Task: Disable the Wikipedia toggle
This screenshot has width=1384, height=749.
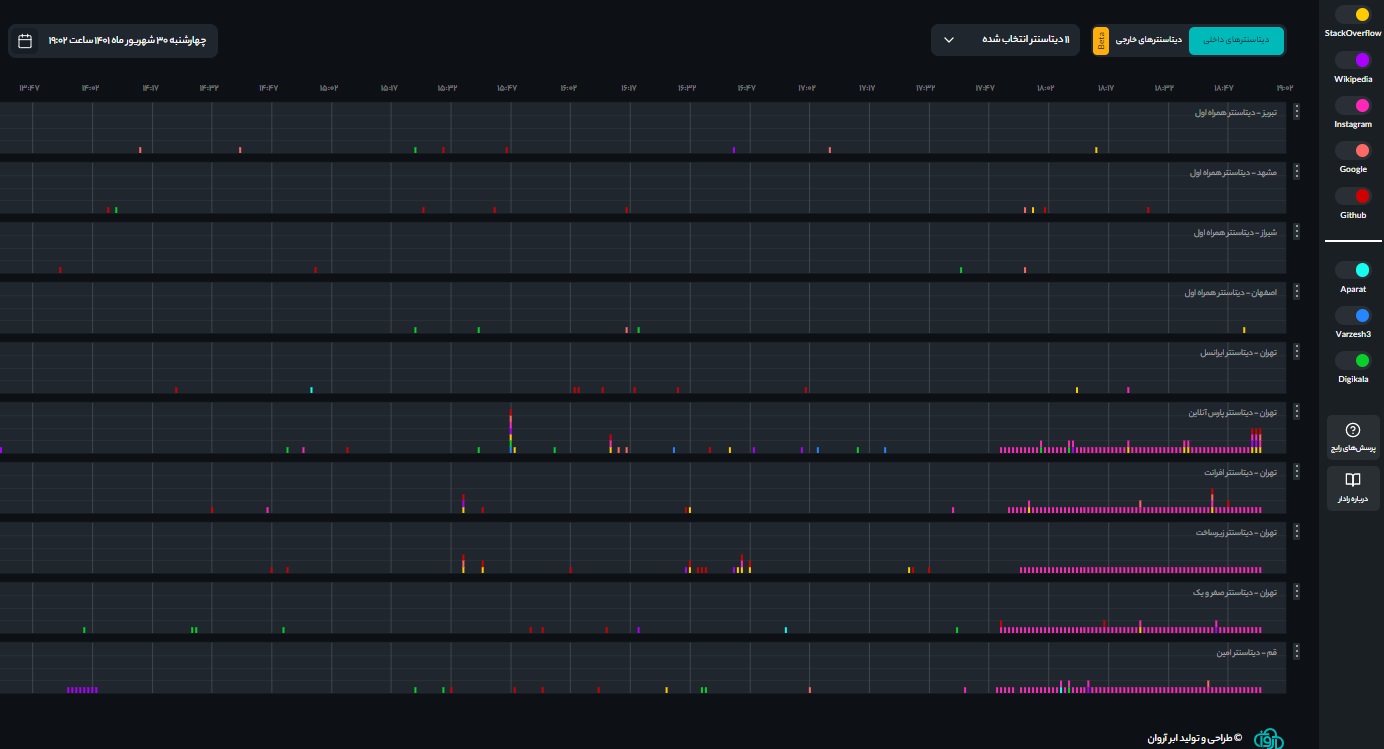Action: (x=1352, y=60)
